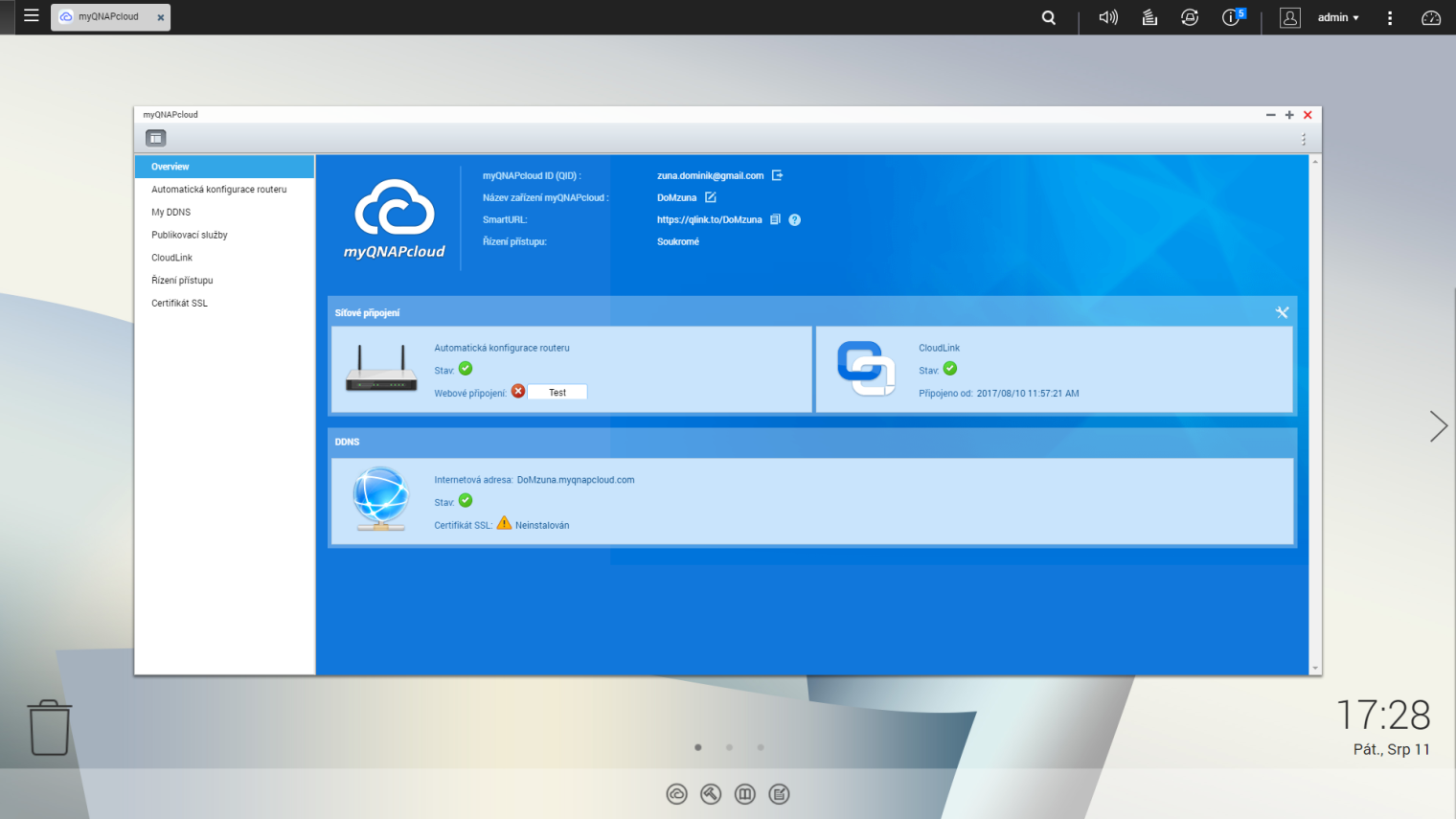Screen dimensions: 1456x819
Task: Open Řízení přístupu section
Action: tap(224, 281)
